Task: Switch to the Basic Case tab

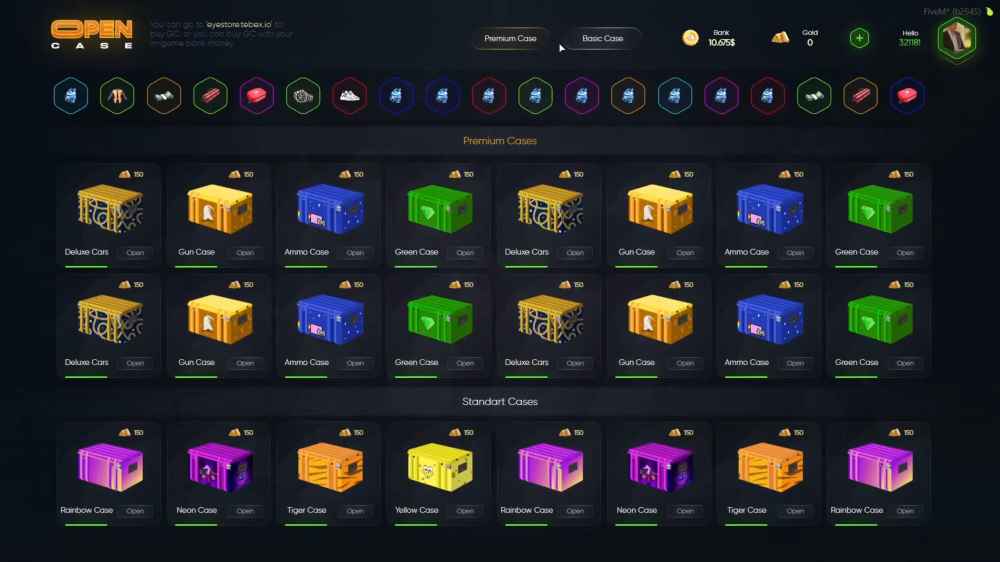Action: point(602,38)
